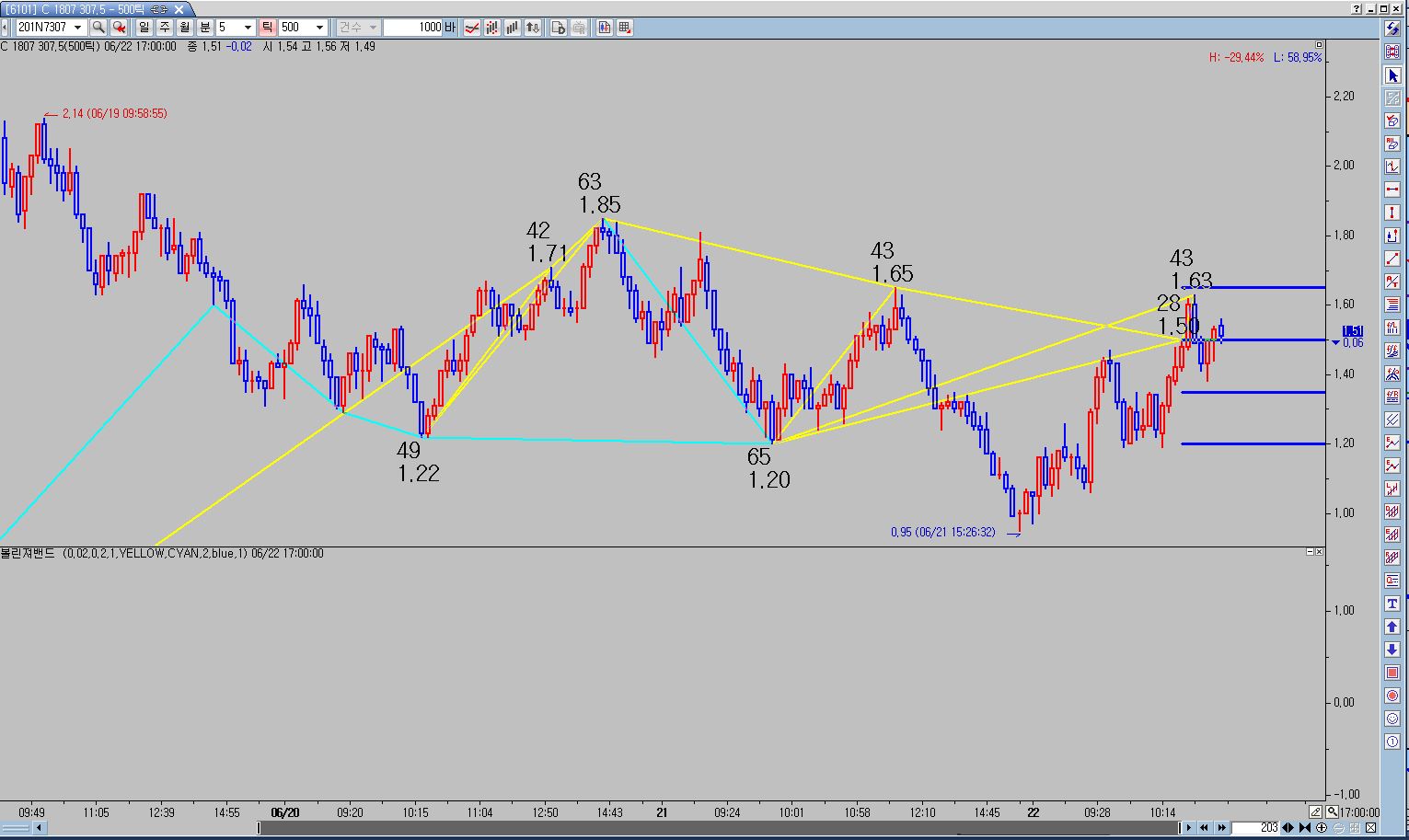The image size is (1409, 840).
Task: Click the bar count field showing 1000
Action: click(x=412, y=28)
